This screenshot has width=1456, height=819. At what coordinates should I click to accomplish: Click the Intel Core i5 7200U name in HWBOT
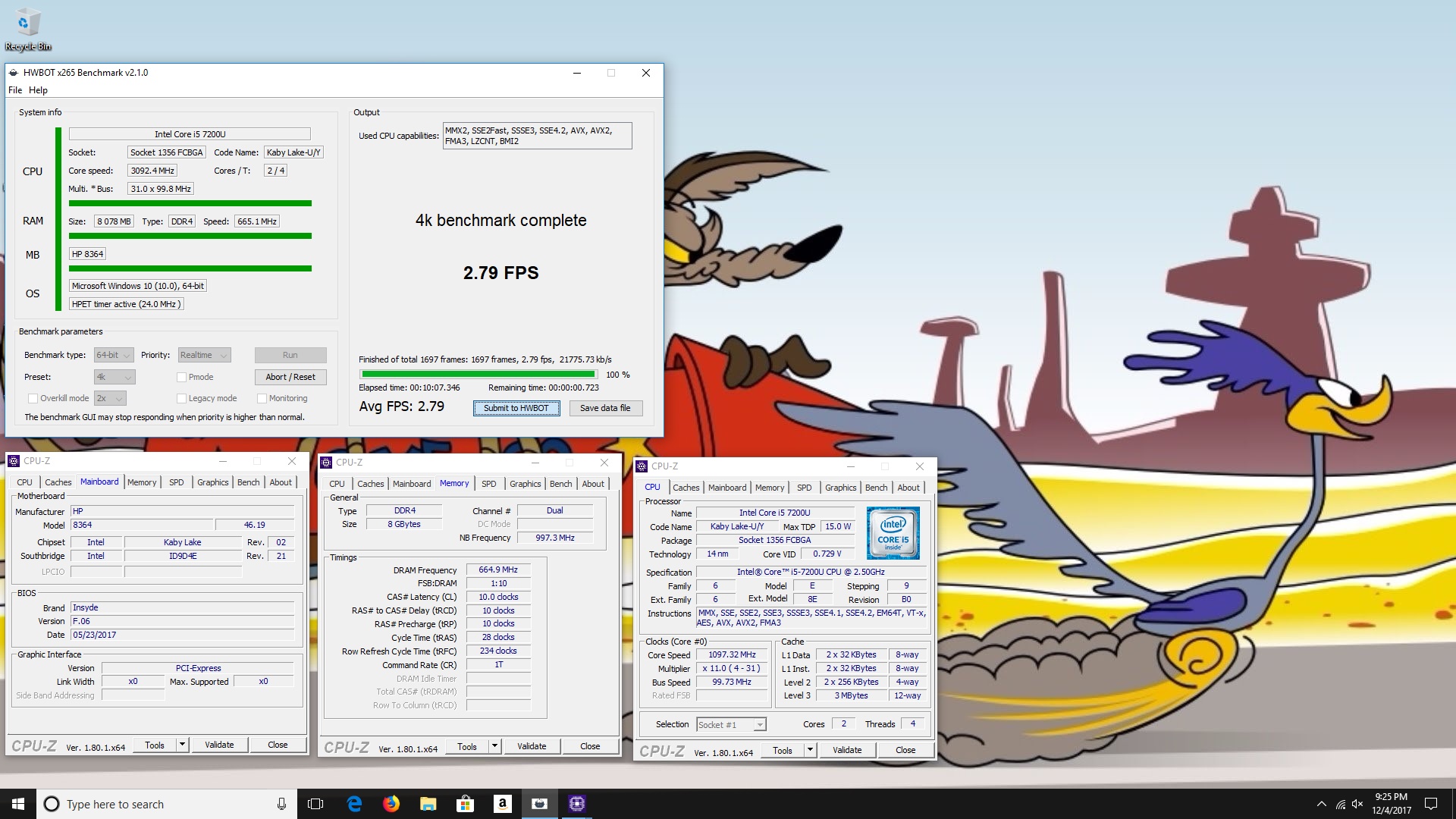point(190,134)
